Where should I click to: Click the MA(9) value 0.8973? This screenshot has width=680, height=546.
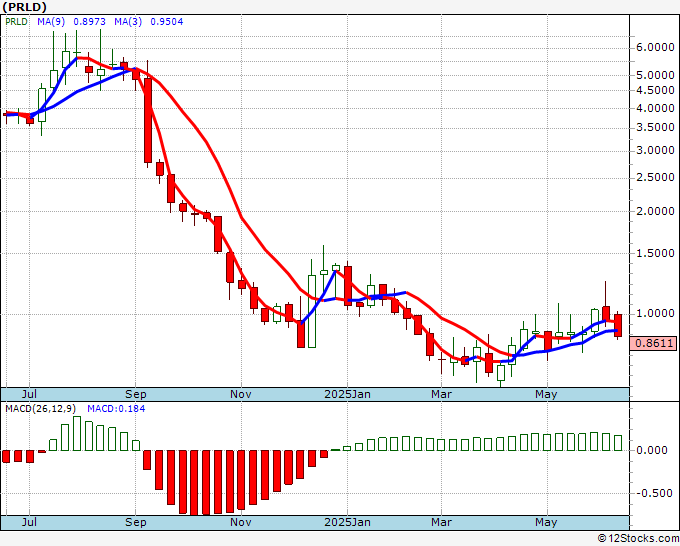[x=90, y=21]
